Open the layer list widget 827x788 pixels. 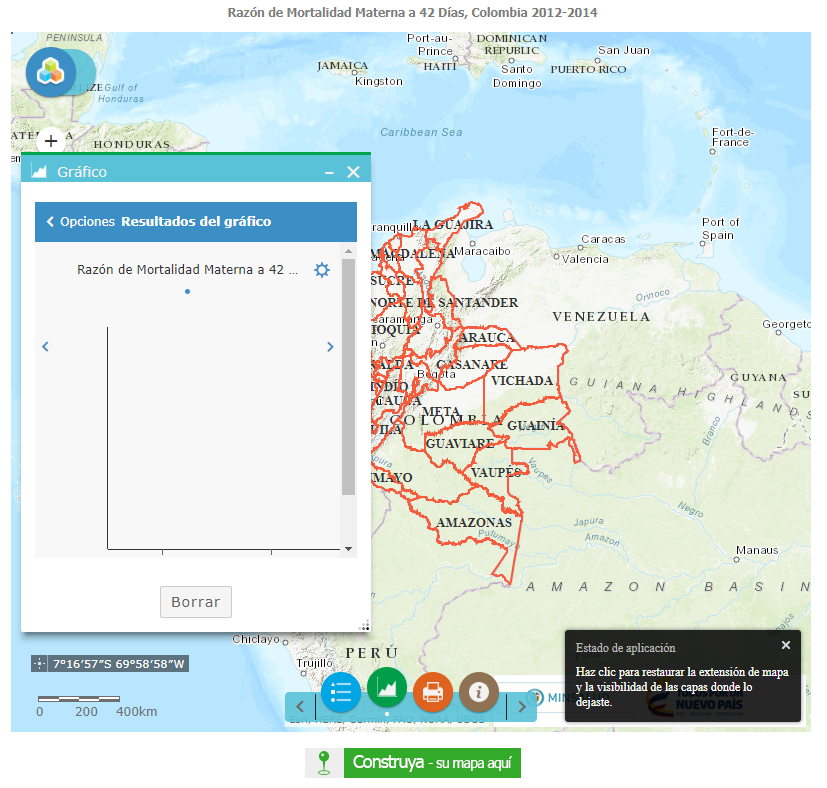(341, 692)
